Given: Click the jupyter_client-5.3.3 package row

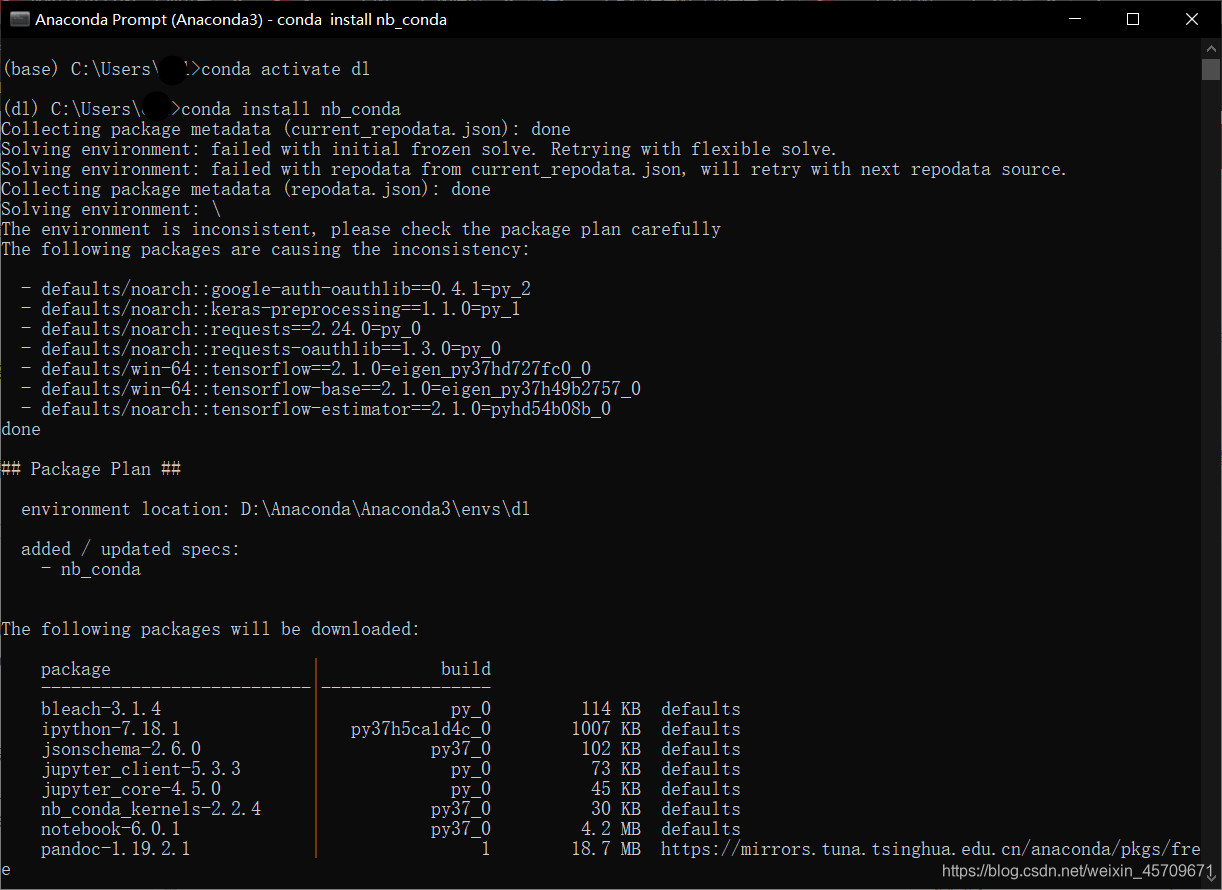Looking at the screenshot, I should (x=391, y=769).
